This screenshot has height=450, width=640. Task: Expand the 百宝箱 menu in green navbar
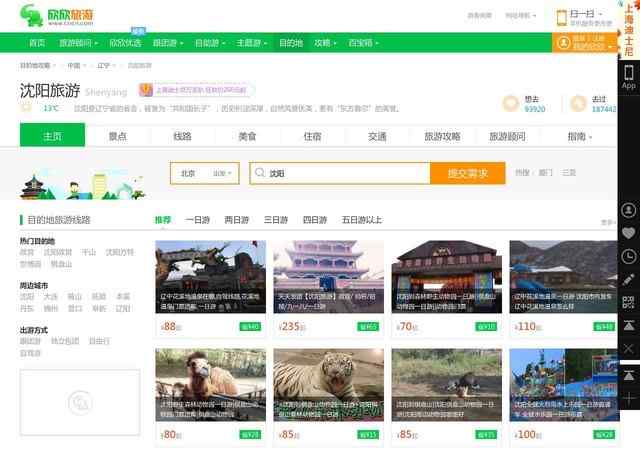(363, 43)
